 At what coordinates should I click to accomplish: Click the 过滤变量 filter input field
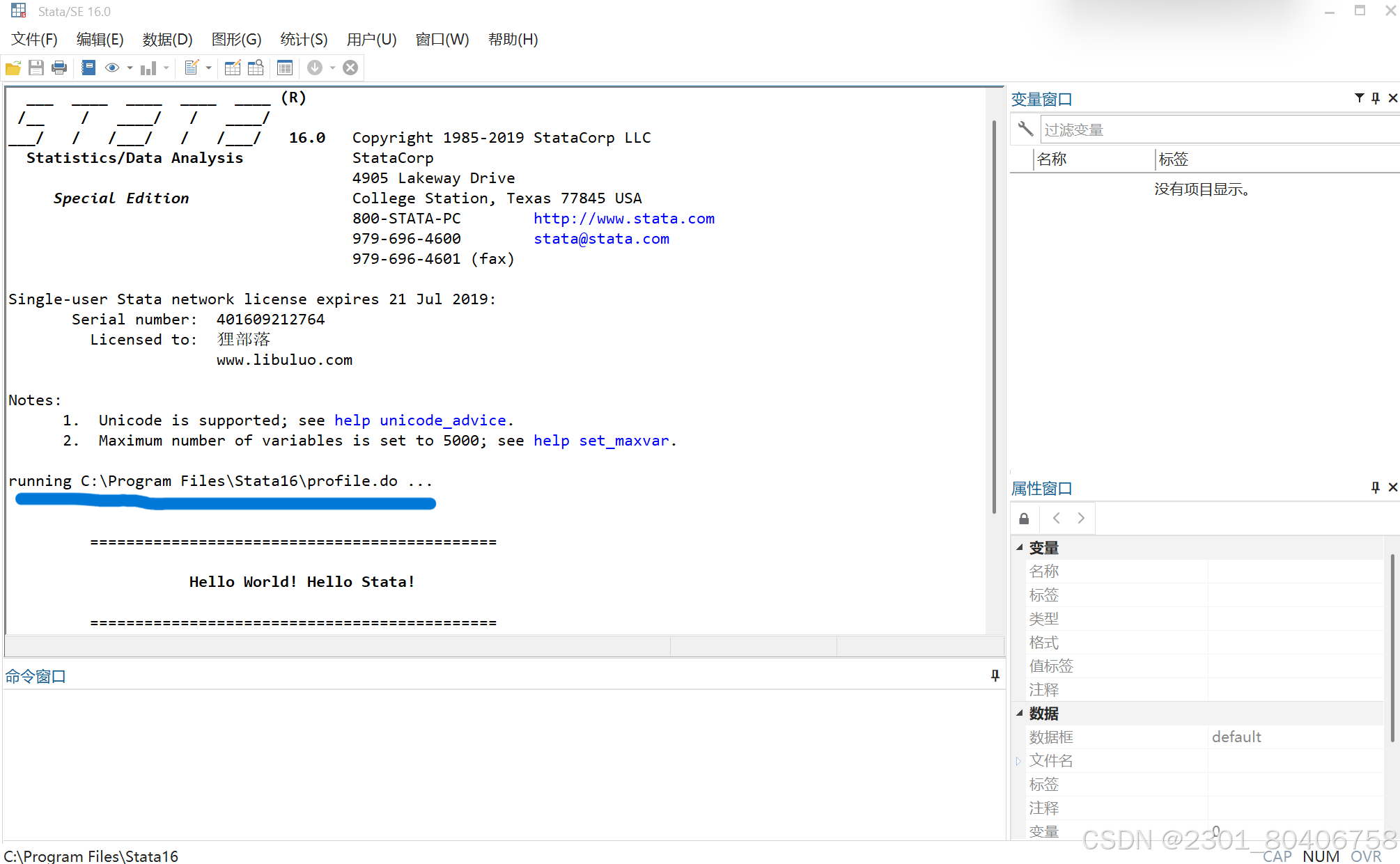tap(1219, 130)
